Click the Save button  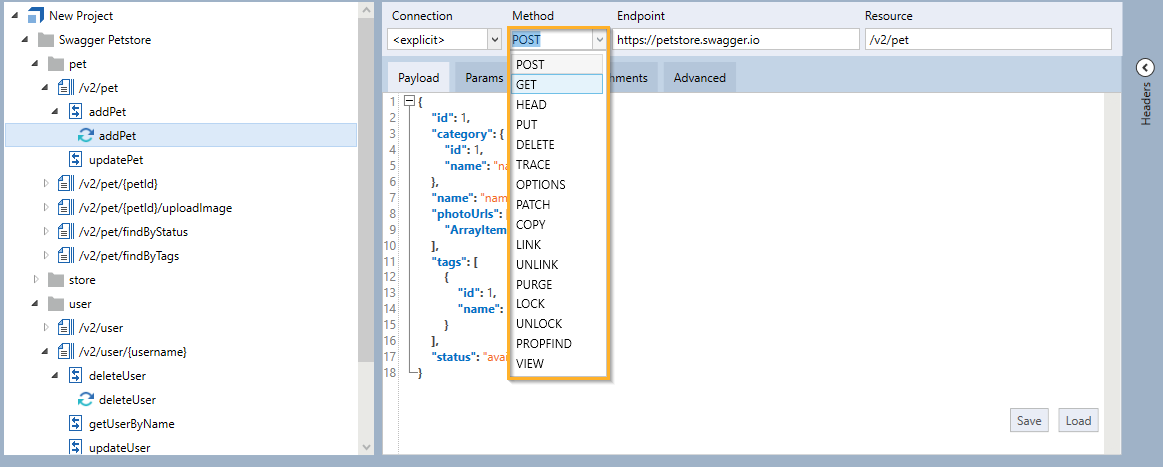pos(1029,421)
